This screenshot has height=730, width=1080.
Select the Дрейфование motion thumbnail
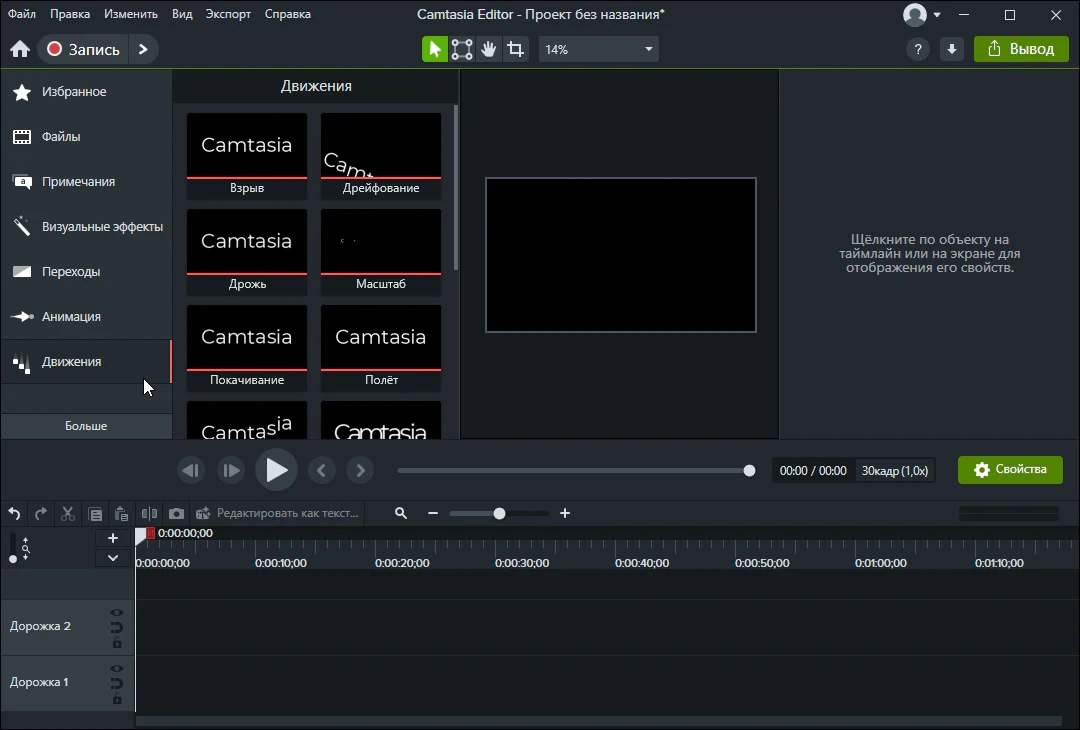click(381, 156)
